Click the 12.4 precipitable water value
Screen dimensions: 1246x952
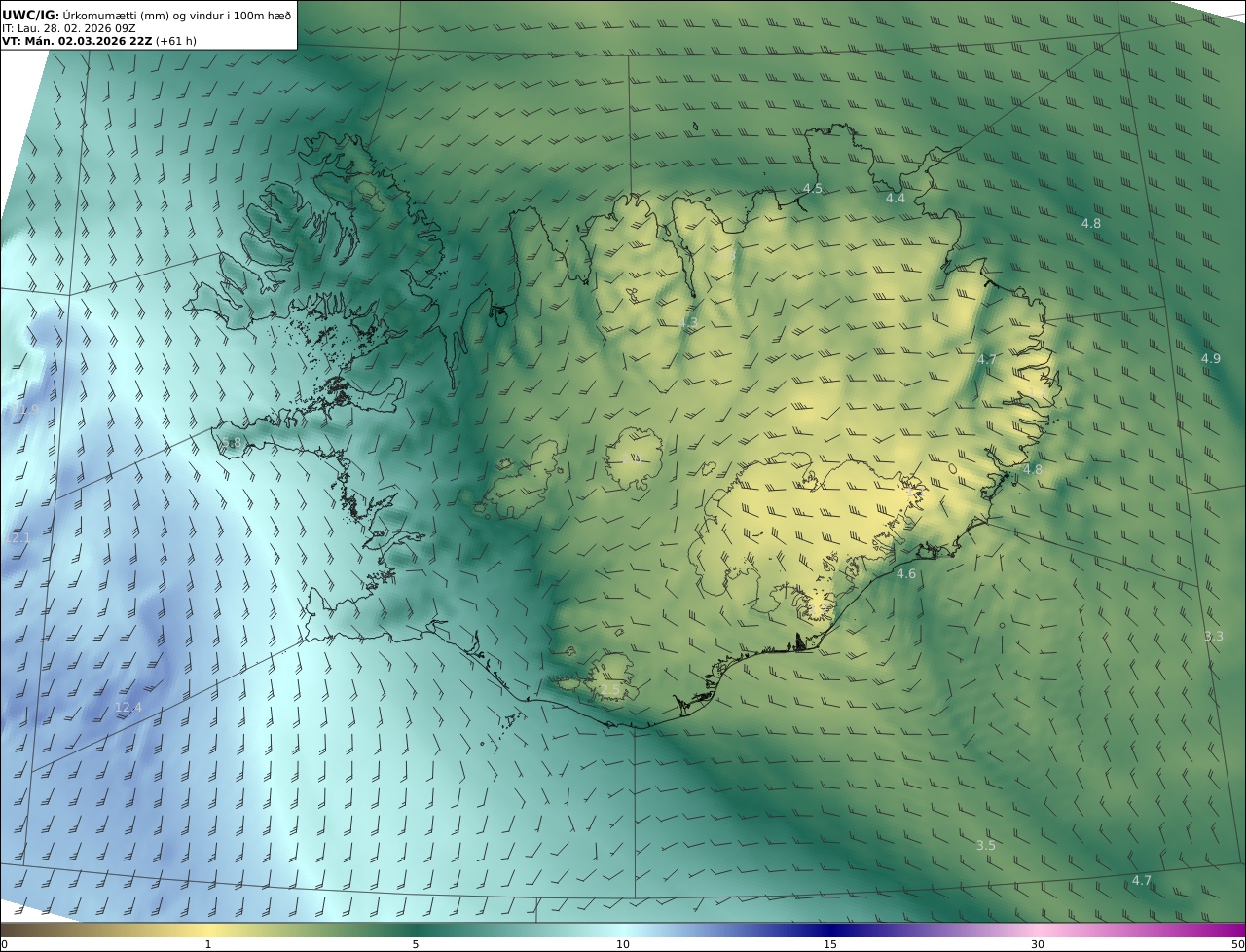click(x=128, y=708)
